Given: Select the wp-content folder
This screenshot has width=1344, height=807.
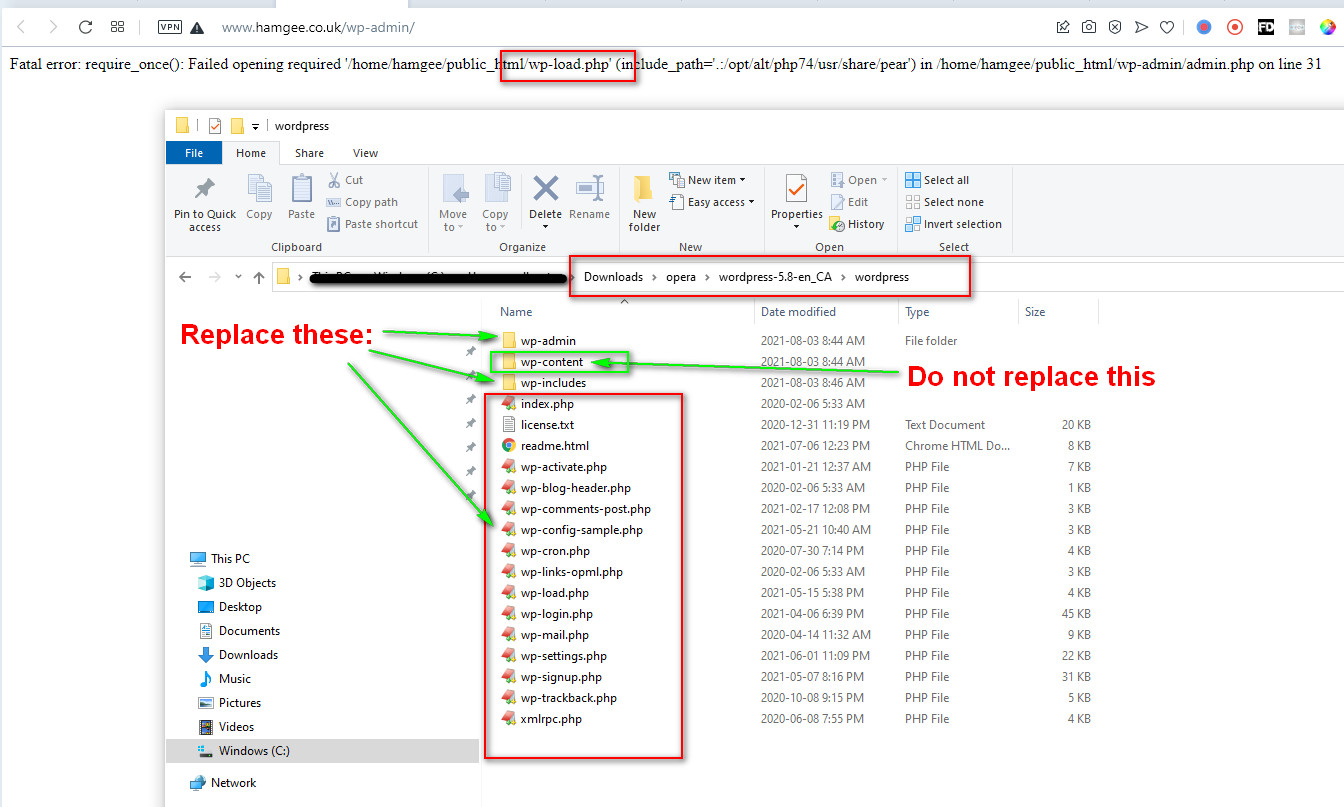Looking at the screenshot, I should 551,362.
